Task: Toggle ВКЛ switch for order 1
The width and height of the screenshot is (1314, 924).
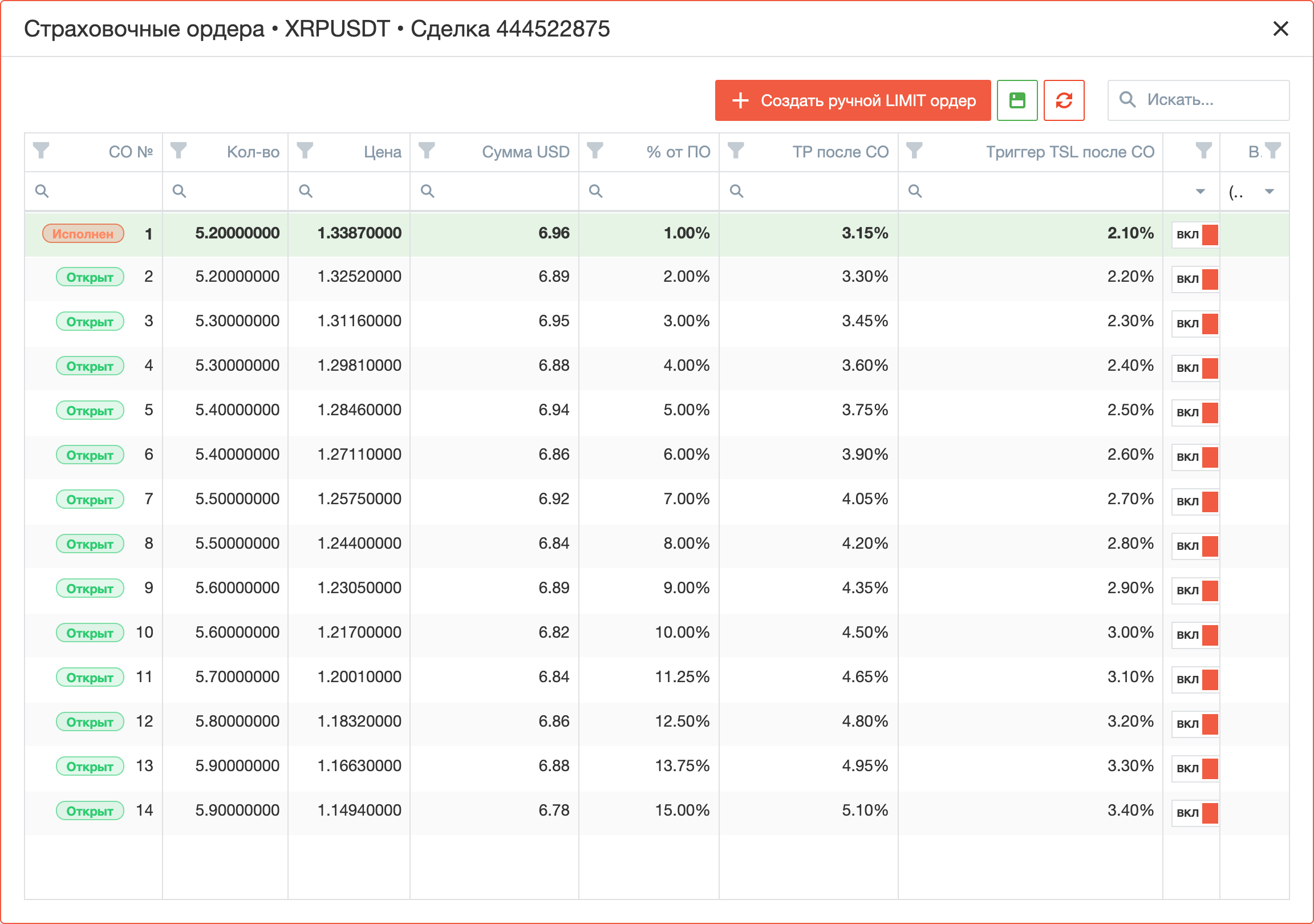Action: click(x=1195, y=235)
